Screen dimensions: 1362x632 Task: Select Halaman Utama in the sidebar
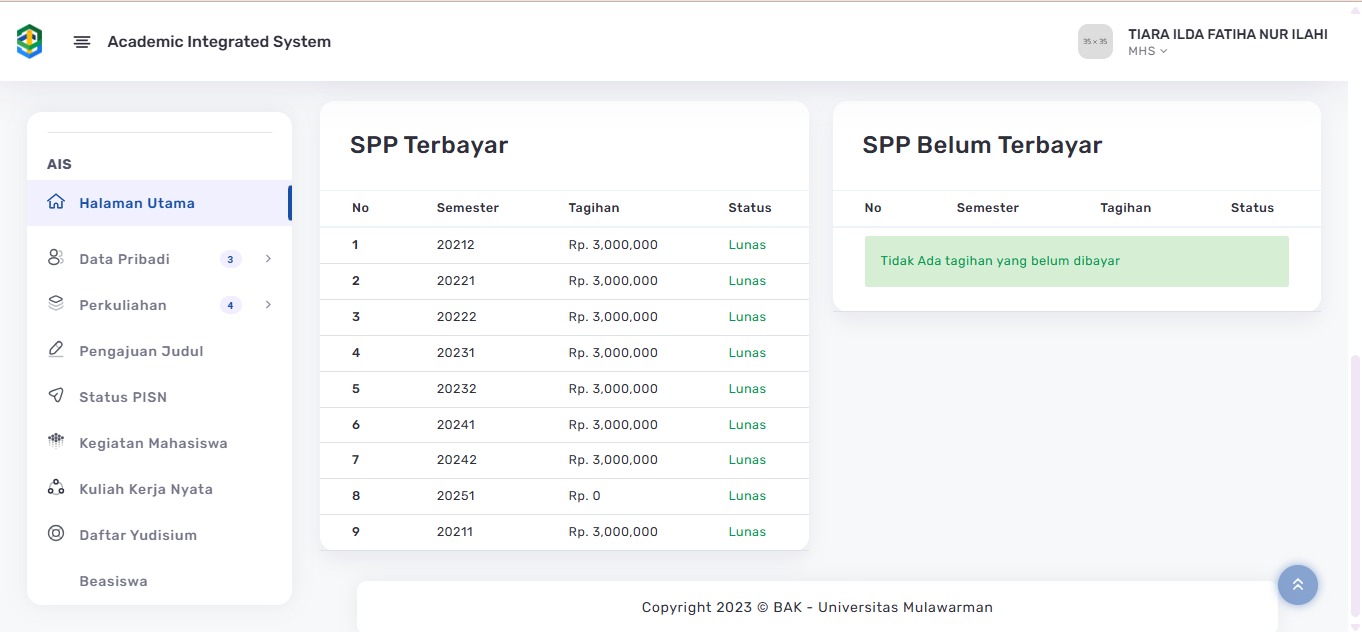pyautogui.click(x=137, y=203)
